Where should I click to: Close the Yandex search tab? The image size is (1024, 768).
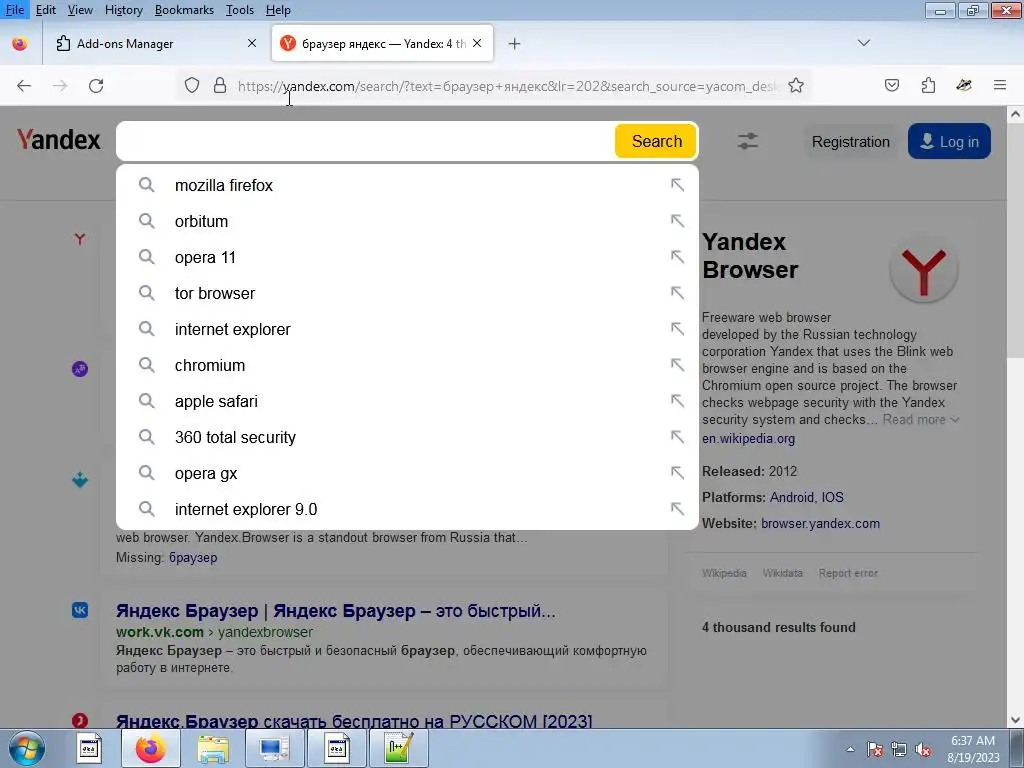tap(477, 43)
